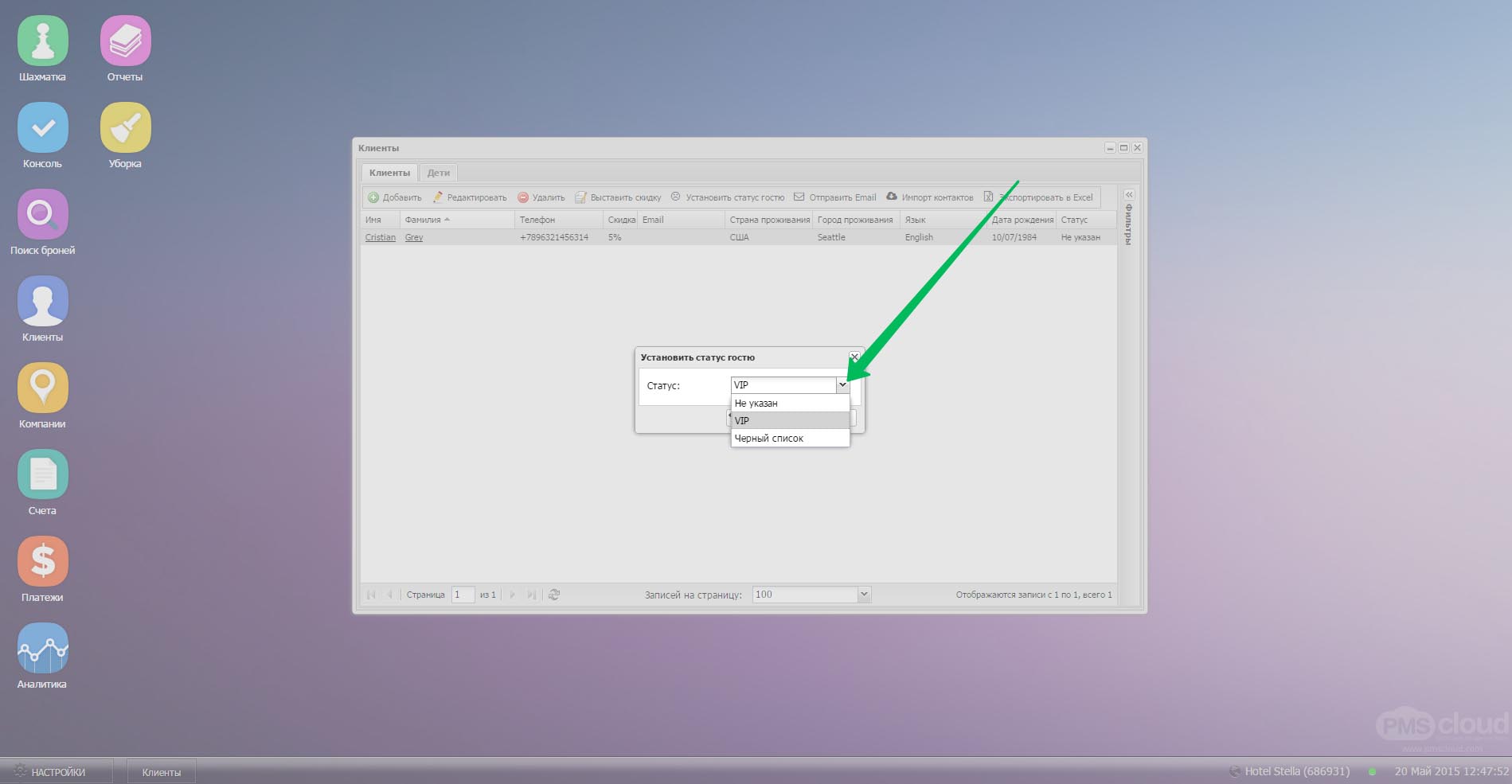Click Импорт контактов toolbar button
Image resolution: width=1512 pixels, height=784 pixels.
coord(930,197)
